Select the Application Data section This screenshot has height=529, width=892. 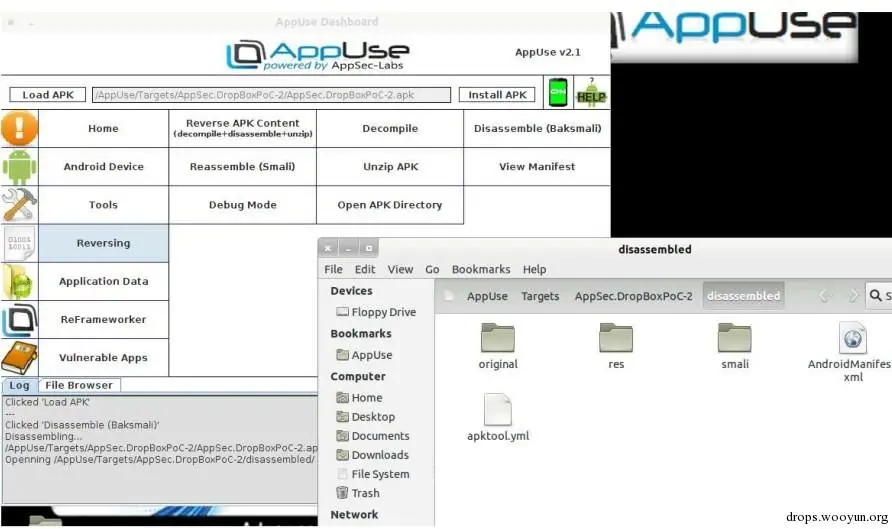[104, 281]
